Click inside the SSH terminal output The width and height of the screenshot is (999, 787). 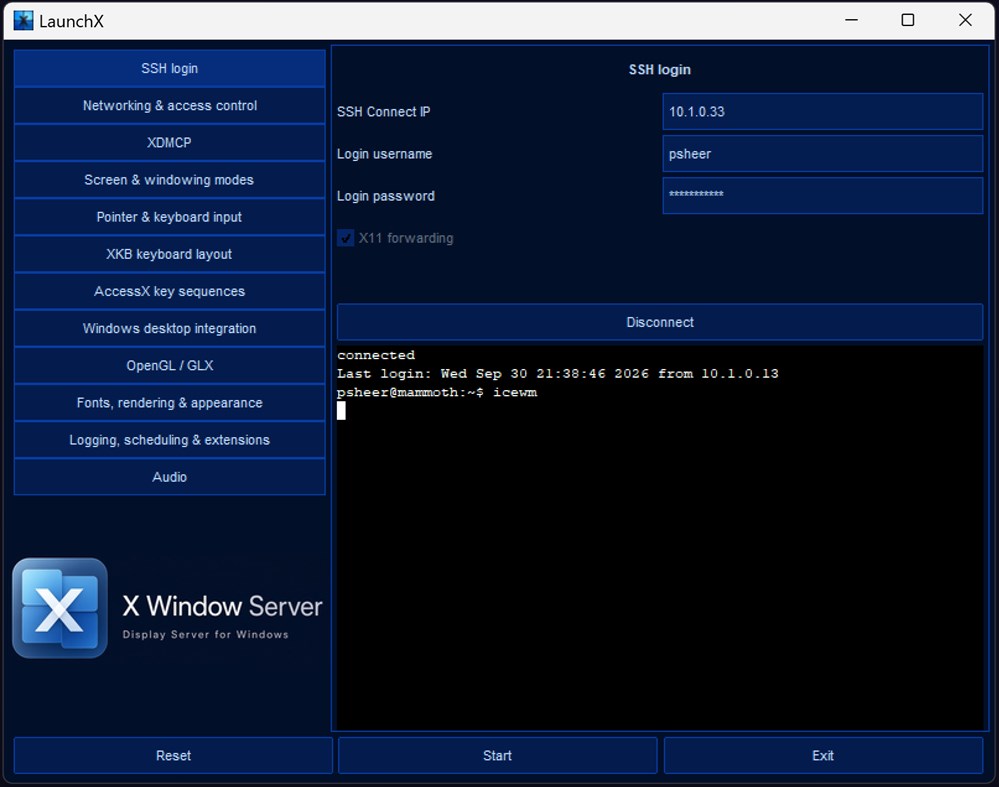coord(659,537)
